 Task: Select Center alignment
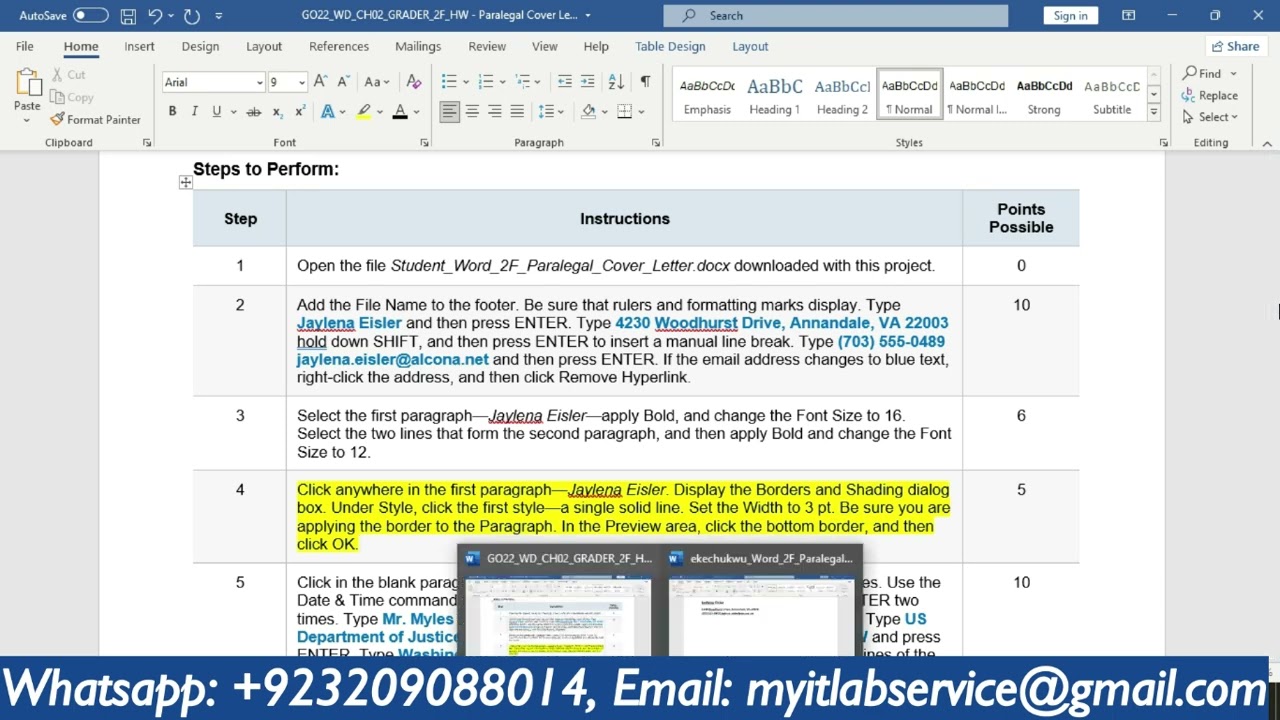(x=472, y=111)
